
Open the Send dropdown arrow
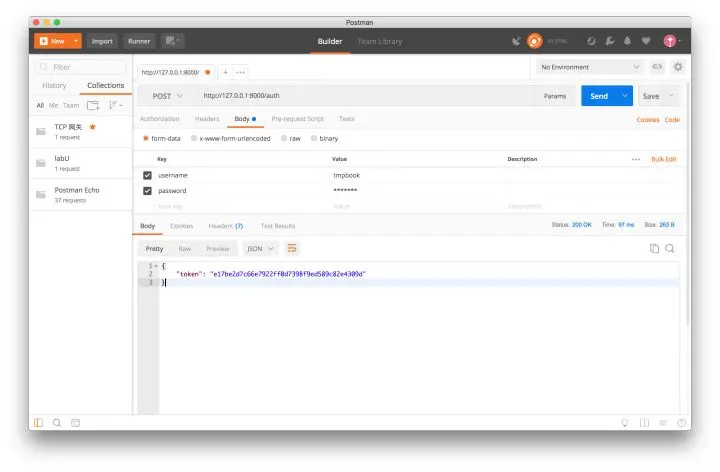coord(624,96)
